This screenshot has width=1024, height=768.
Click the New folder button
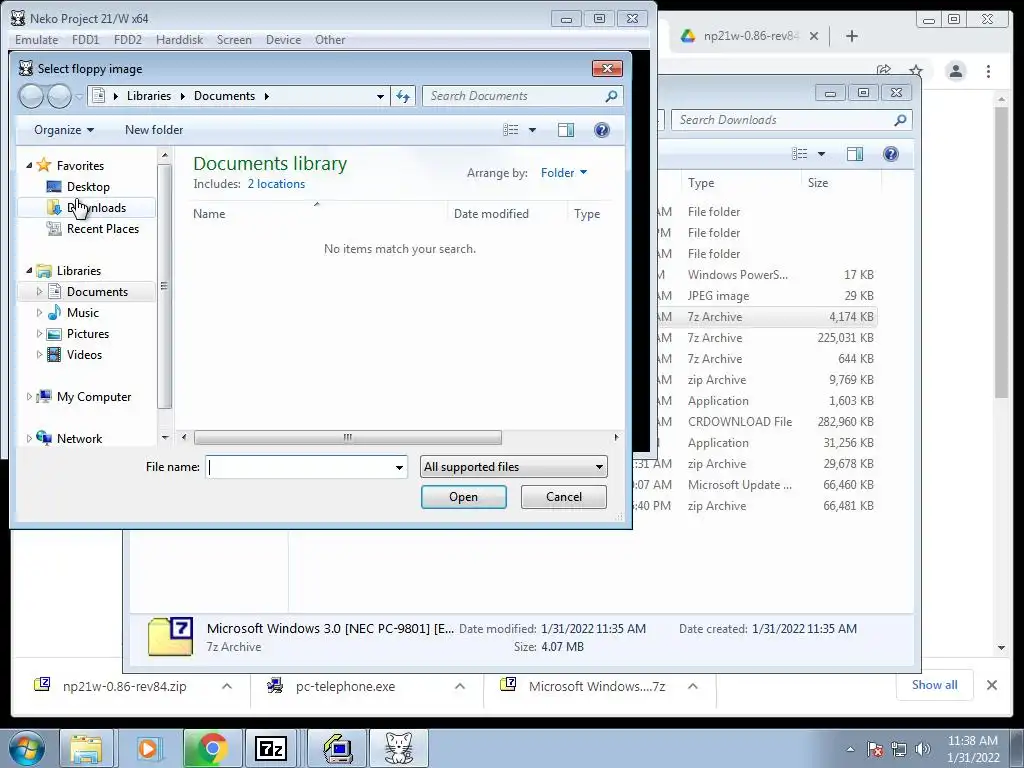(154, 130)
